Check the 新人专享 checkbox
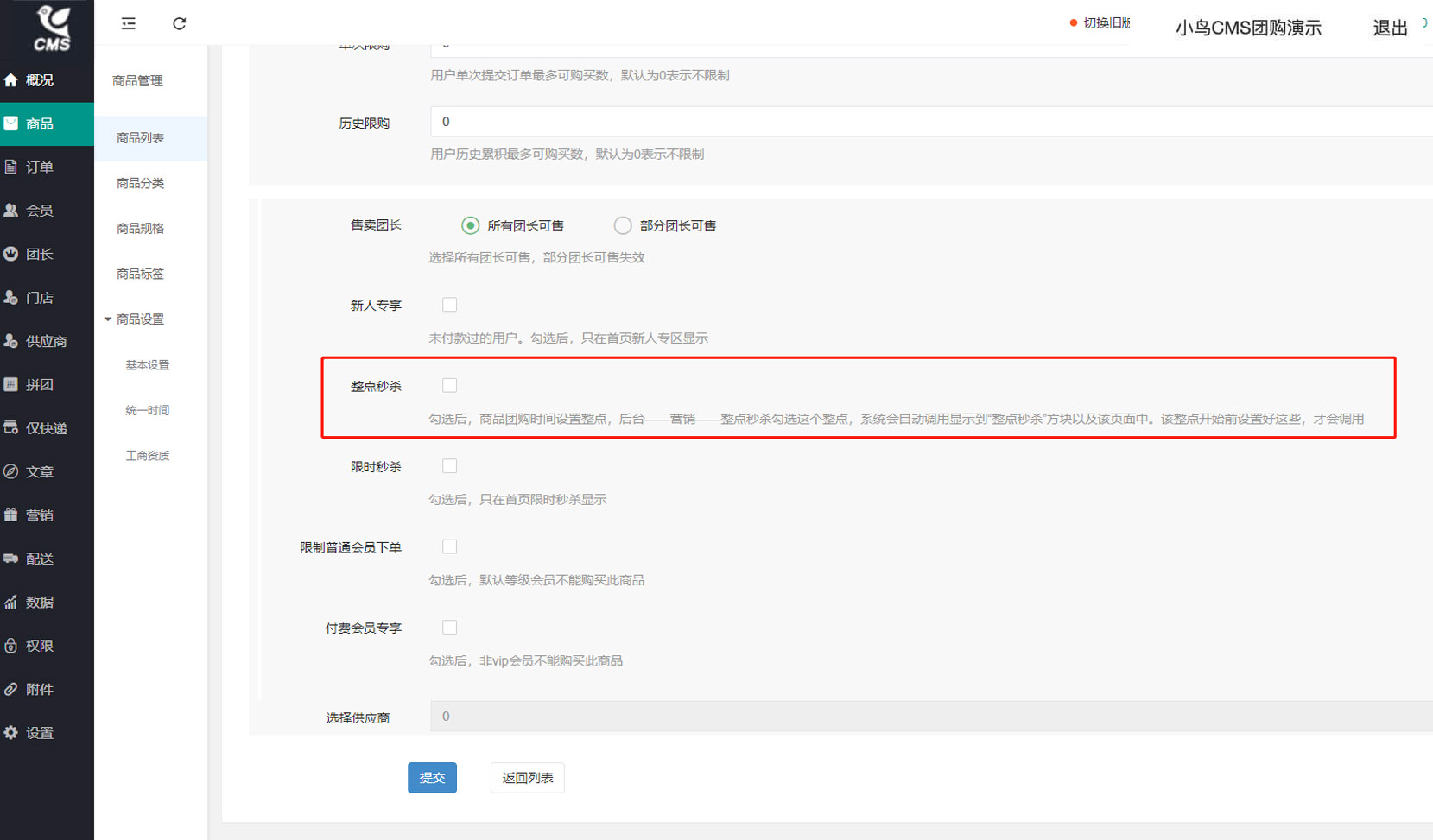1433x840 pixels. coord(449,305)
